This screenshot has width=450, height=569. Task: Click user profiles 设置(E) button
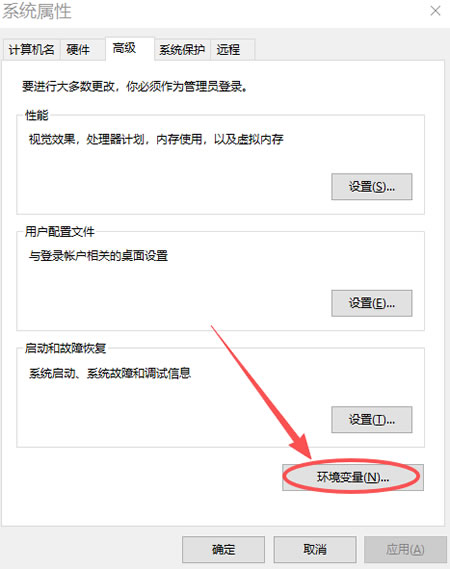point(372,303)
